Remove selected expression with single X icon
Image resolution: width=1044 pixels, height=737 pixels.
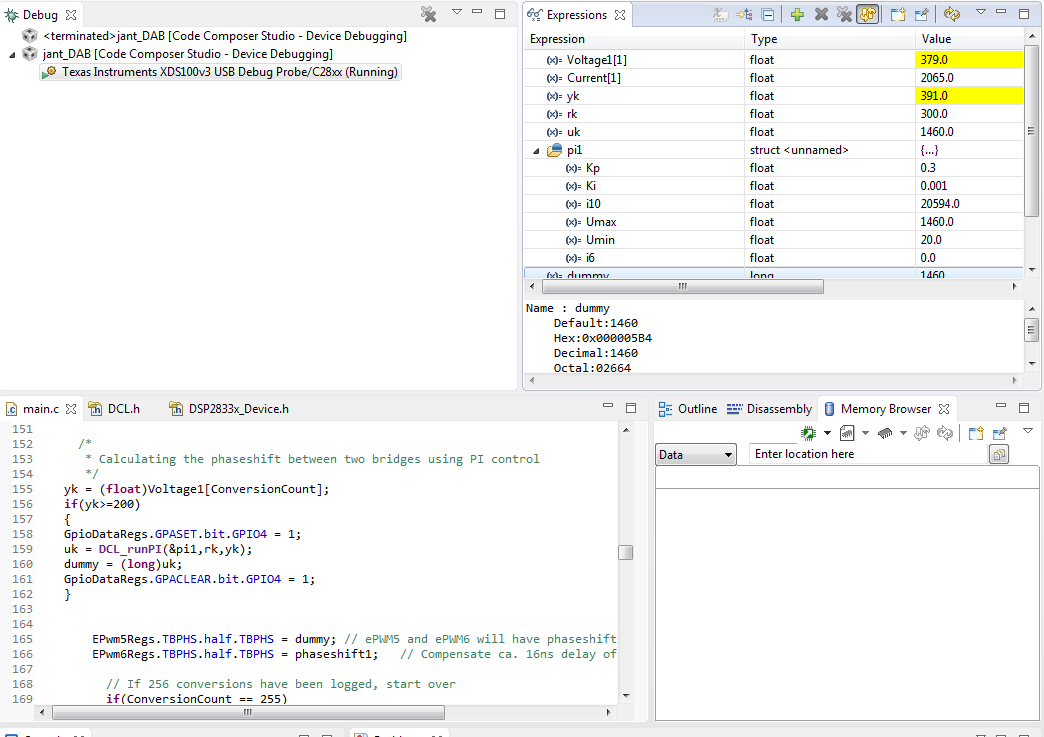tap(821, 15)
